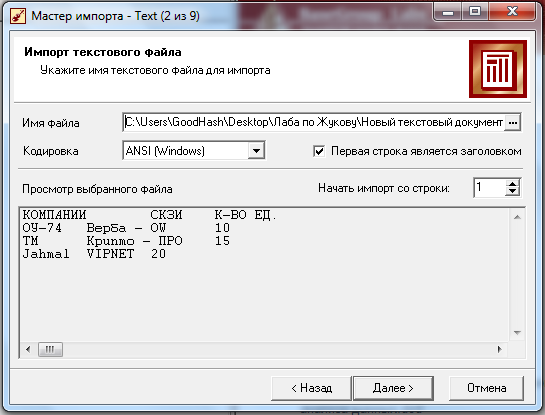Maximize the import wizard window
The width and height of the screenshot is (545, 415).
point(475,12)
